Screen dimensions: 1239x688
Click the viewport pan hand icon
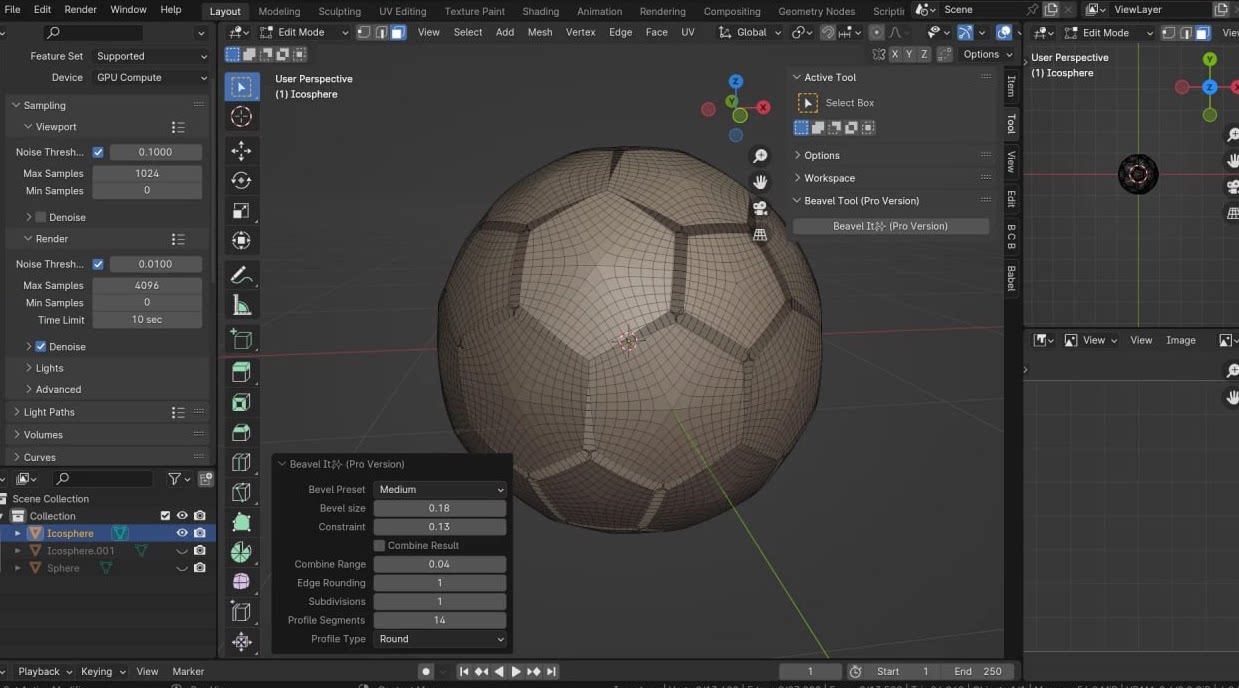click(x=760, y=182)
